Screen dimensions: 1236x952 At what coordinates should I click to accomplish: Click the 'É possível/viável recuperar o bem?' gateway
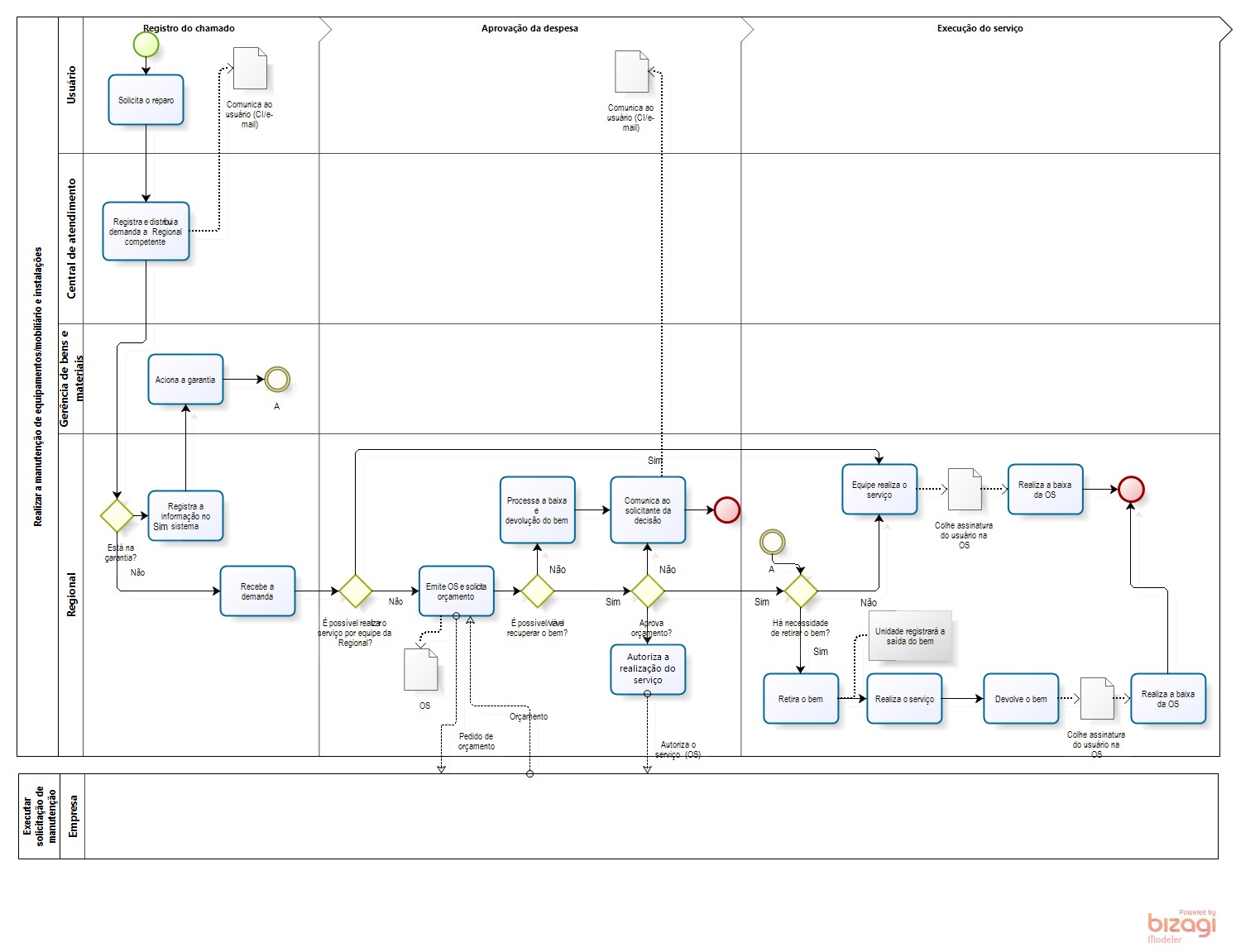537,591
